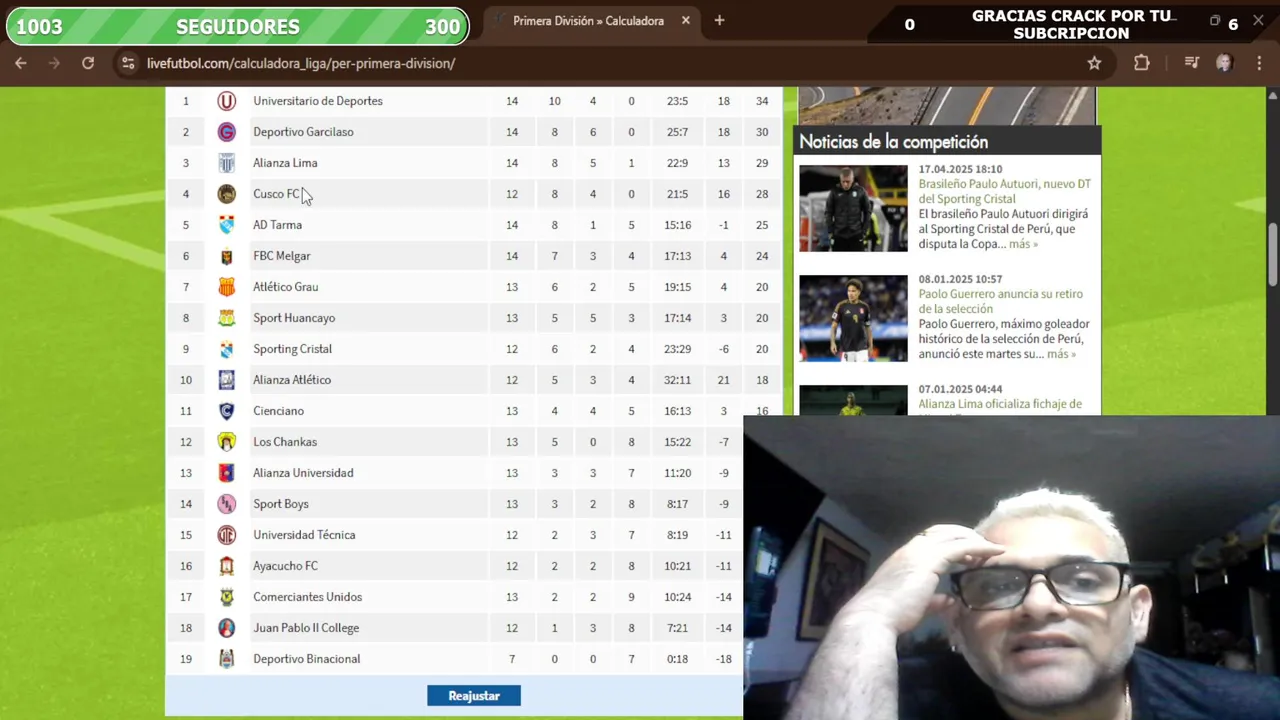This screenshot has height=720, width=1280.
Task: Open AD Tarma team link
Action: click(277, 225)
